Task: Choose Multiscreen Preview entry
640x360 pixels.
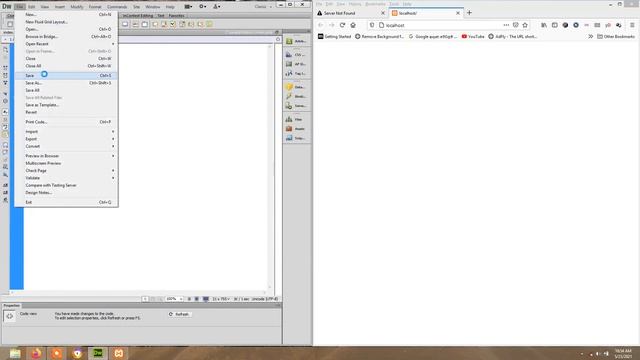Action: (x=67, y=163)
